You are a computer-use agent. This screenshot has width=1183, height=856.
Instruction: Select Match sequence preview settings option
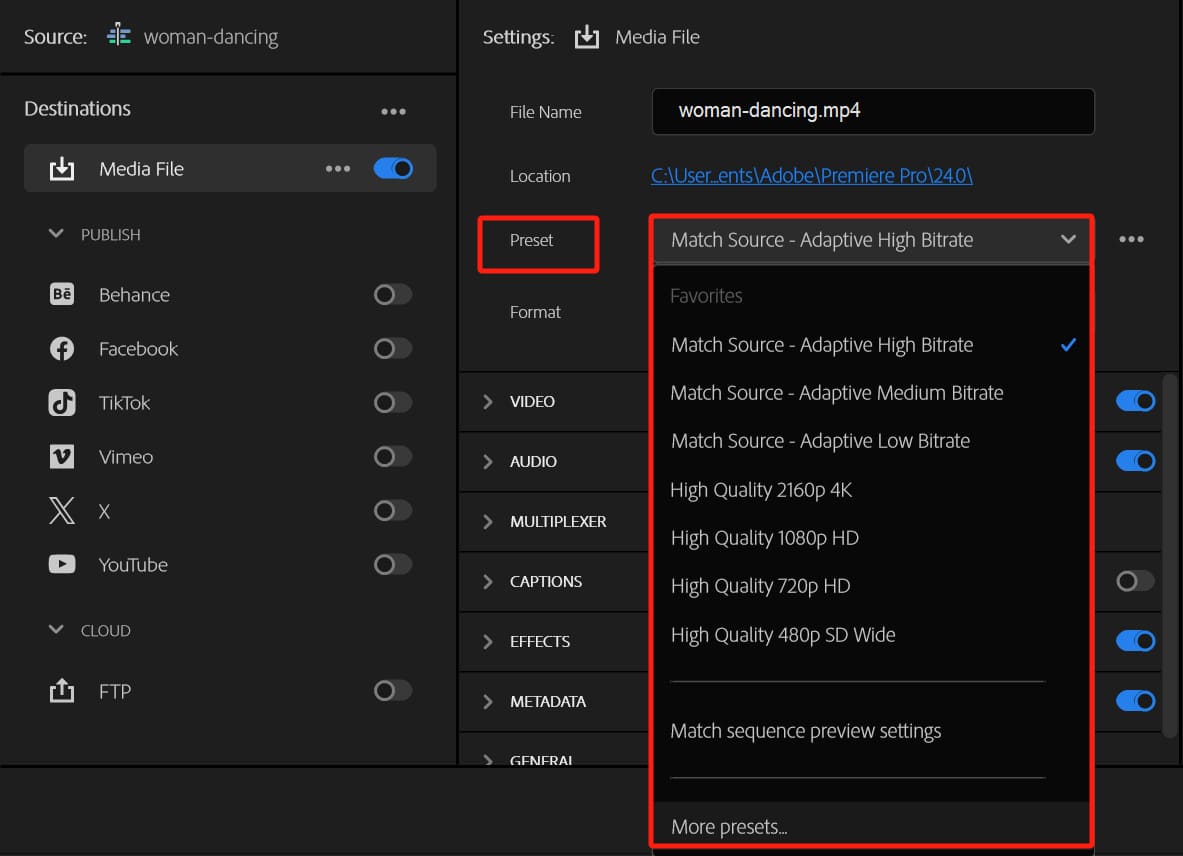[x=871, y=731]
